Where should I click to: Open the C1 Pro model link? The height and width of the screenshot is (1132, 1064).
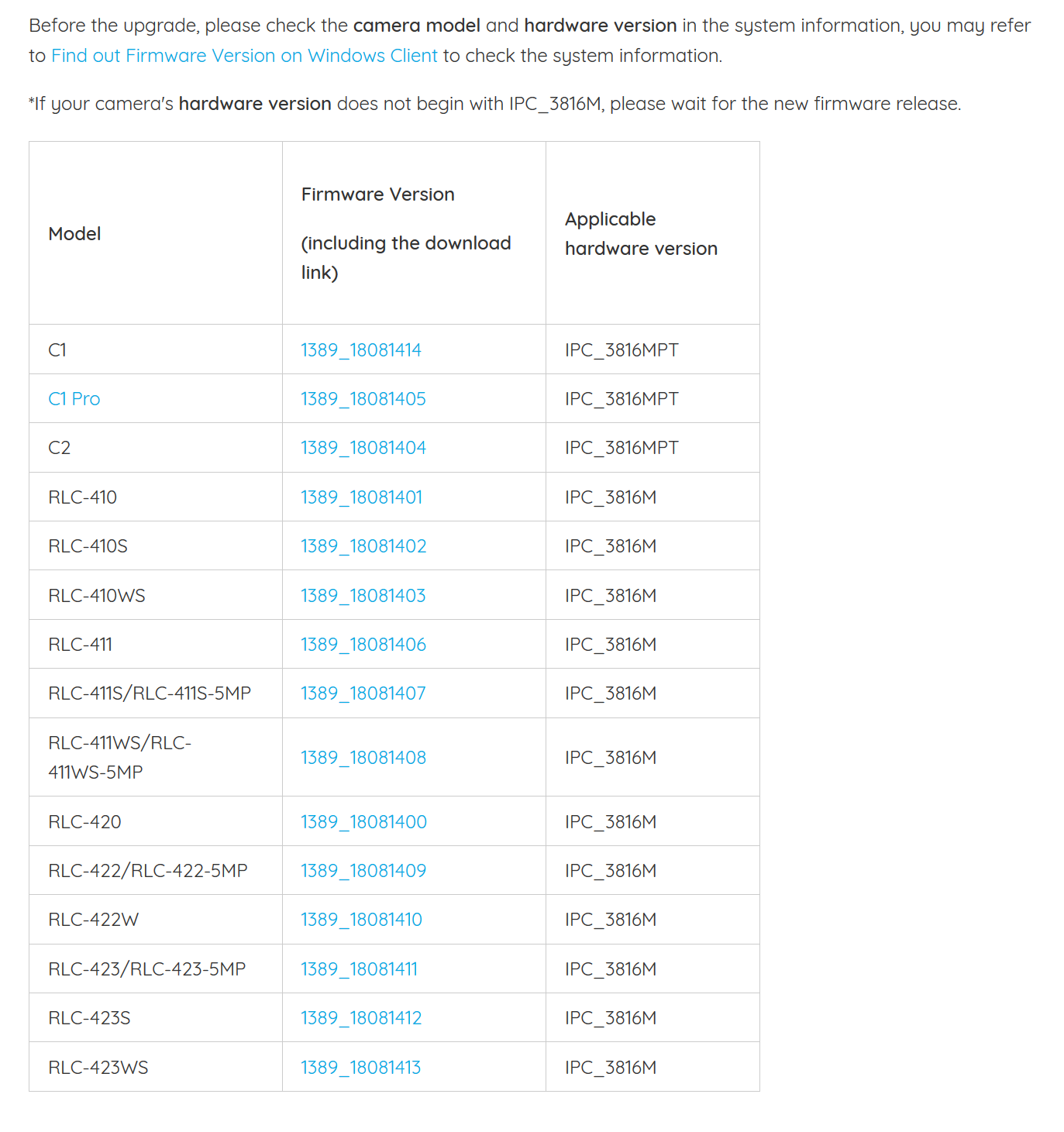(74, 399)
